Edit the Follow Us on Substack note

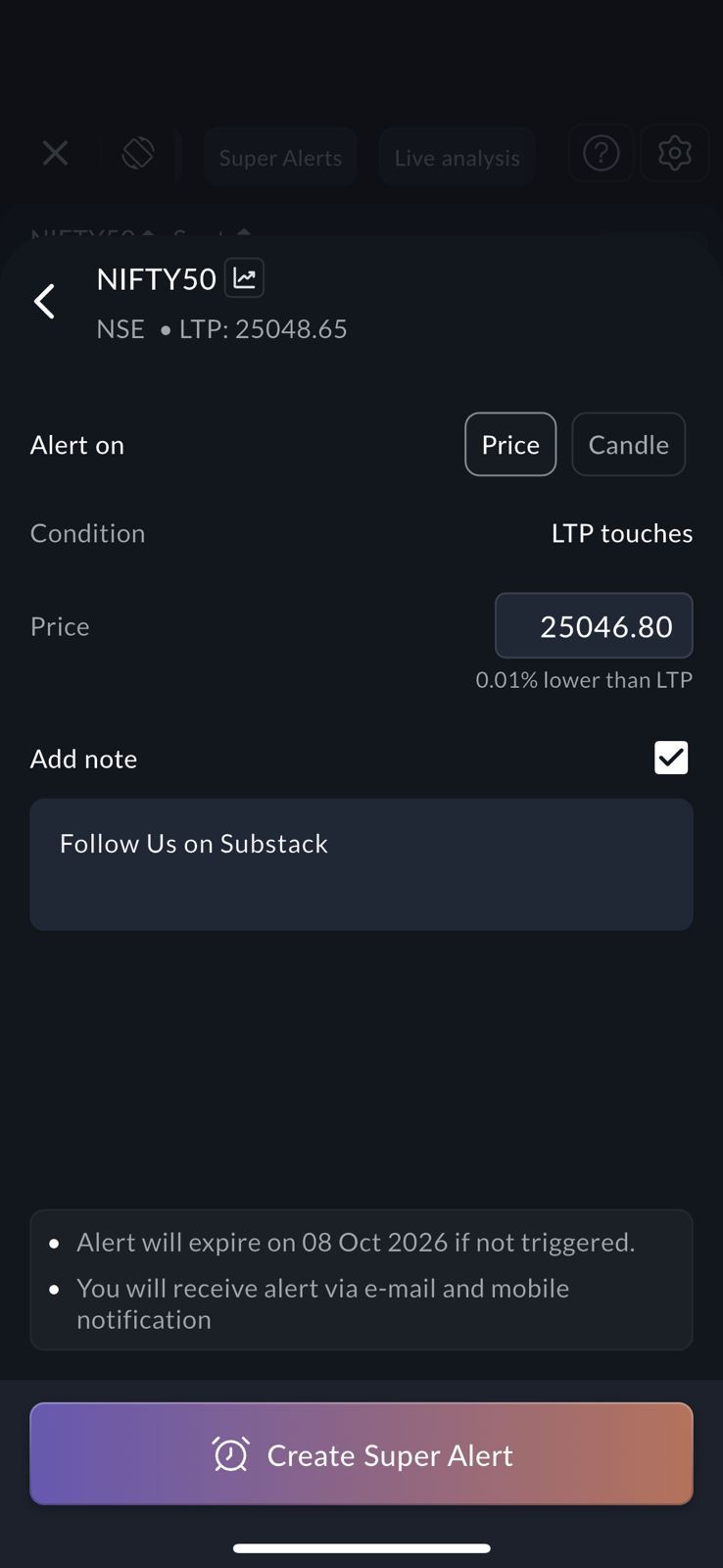361,863
